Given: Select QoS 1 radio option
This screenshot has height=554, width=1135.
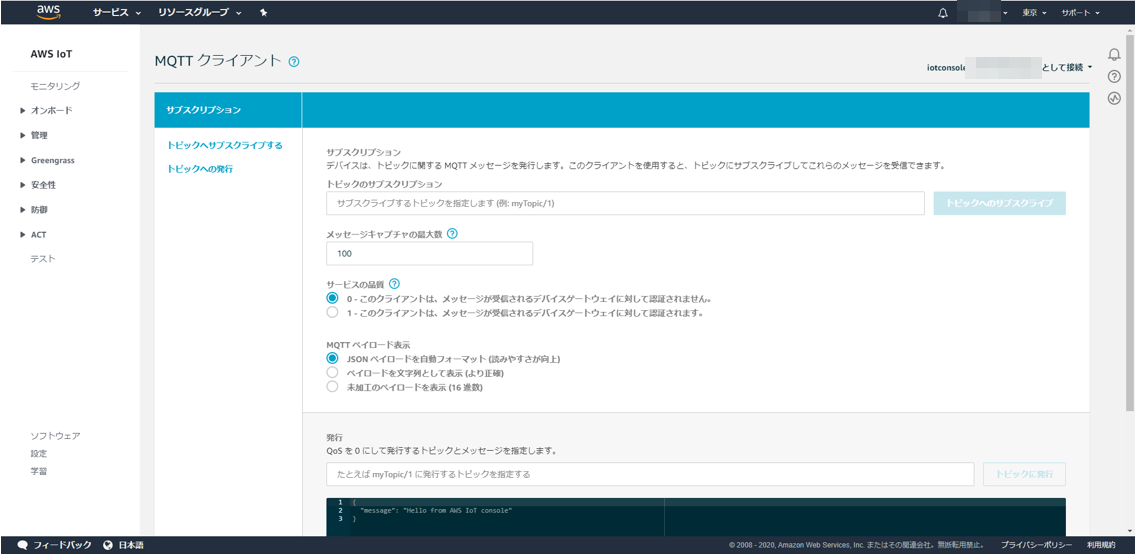Looking at the screenshot, I should [332, 313].
